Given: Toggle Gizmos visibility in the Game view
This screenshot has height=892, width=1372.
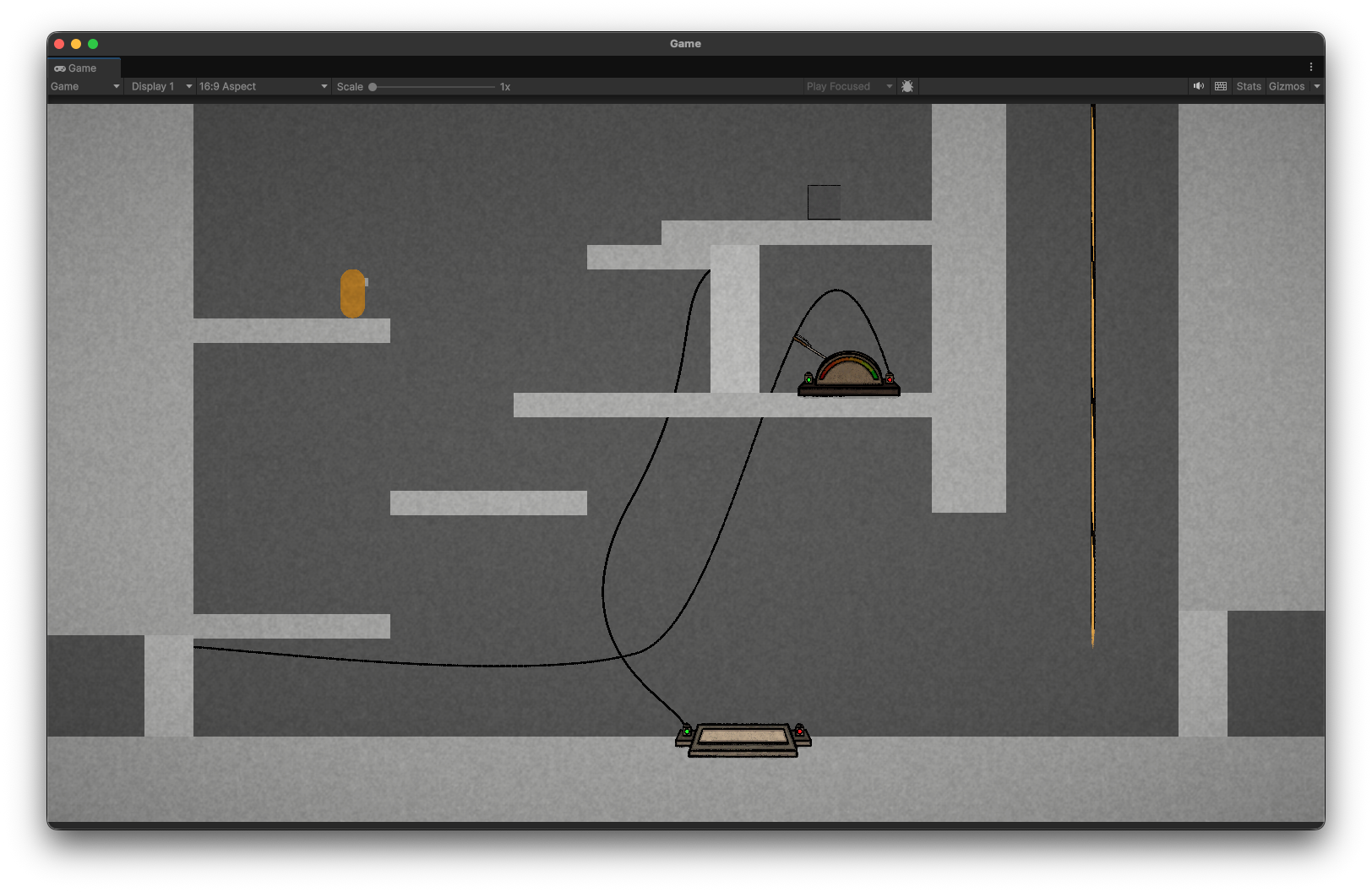Looking at the screenshot, I should (x=1286, y=86).
